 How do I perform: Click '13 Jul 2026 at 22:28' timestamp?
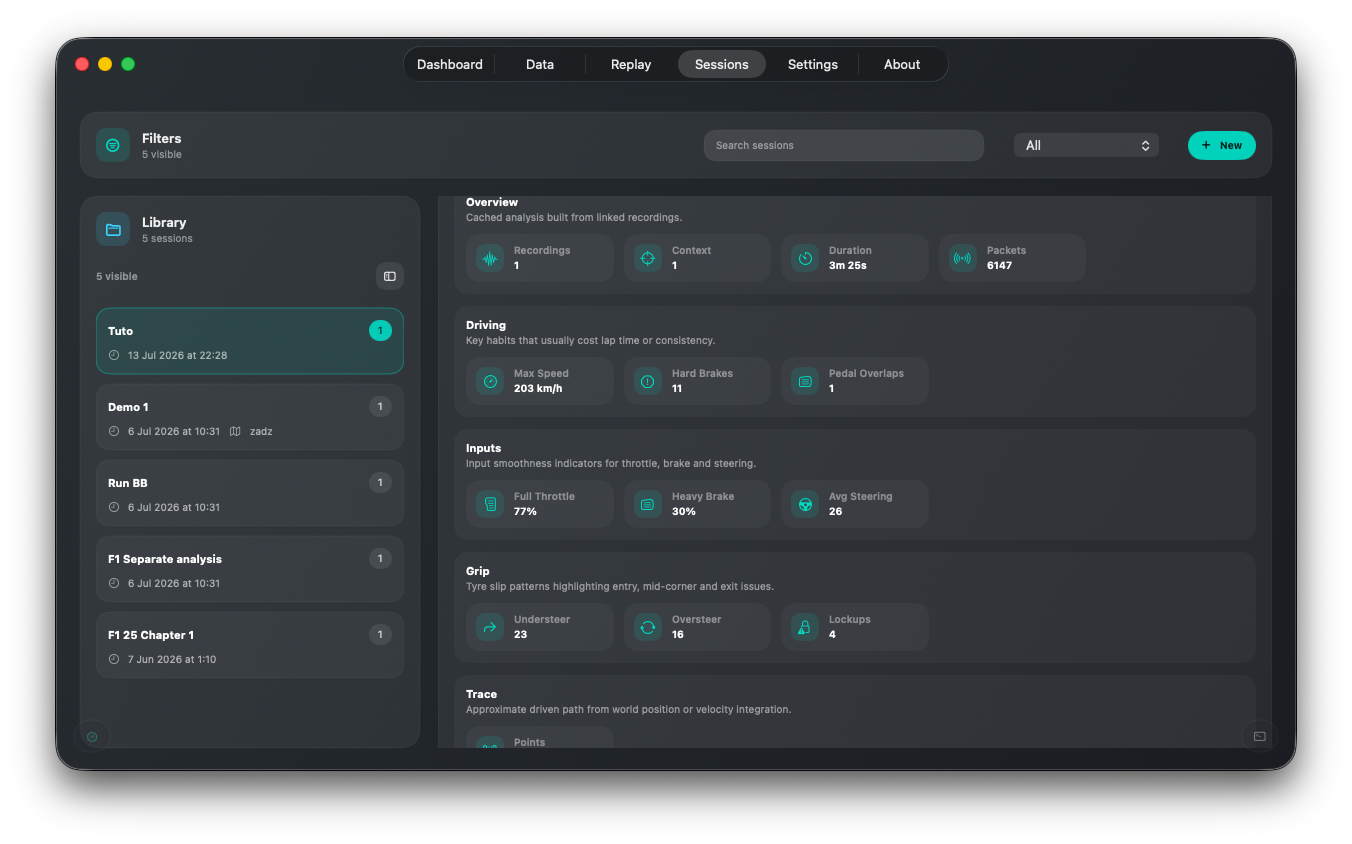click(178, 355)
